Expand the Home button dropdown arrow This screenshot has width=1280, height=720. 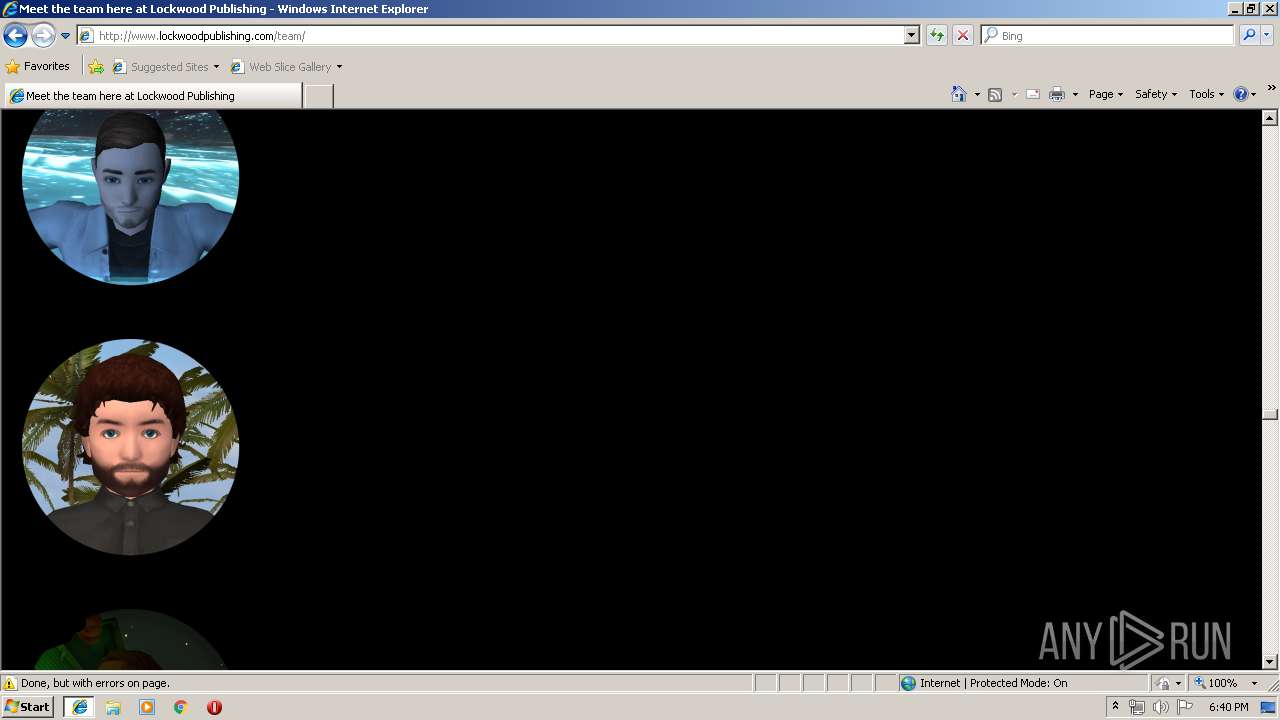977,94
